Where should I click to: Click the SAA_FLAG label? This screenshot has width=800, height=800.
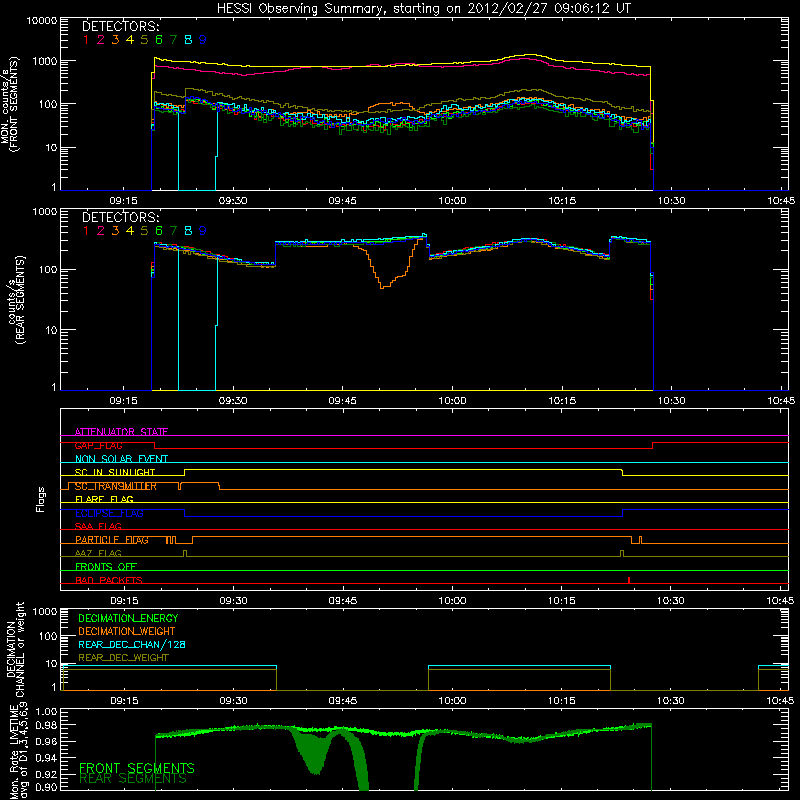[98, 526]
